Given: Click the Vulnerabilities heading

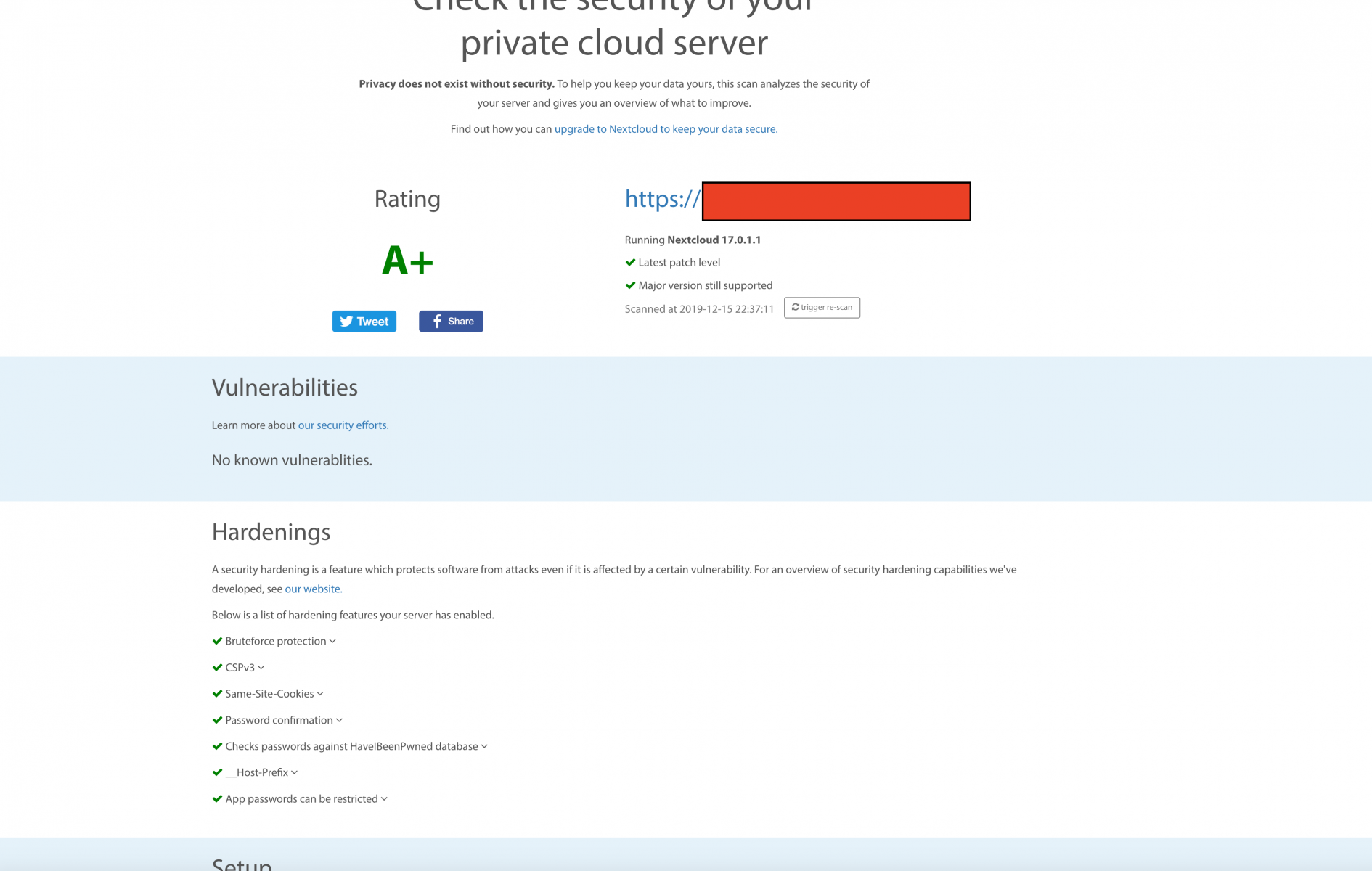Looking at the screenshot, I should [285, 388].
